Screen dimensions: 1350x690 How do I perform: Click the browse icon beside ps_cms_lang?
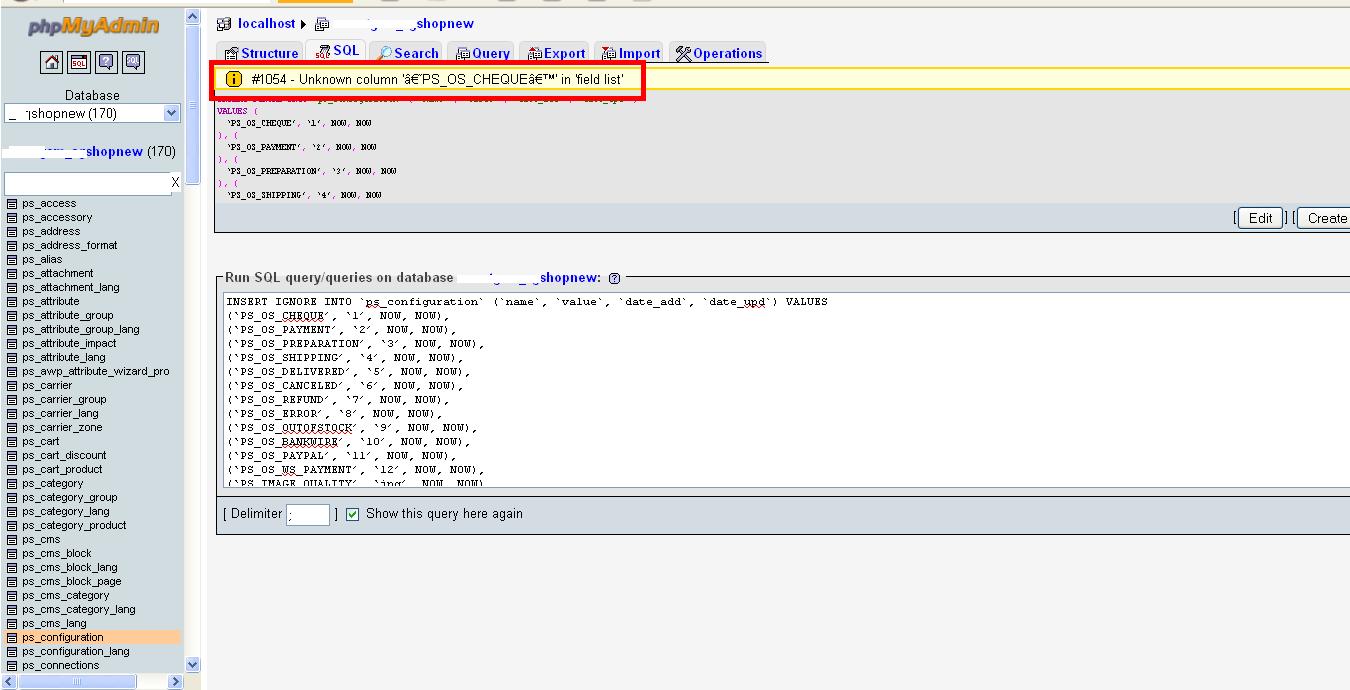(12, 623)
